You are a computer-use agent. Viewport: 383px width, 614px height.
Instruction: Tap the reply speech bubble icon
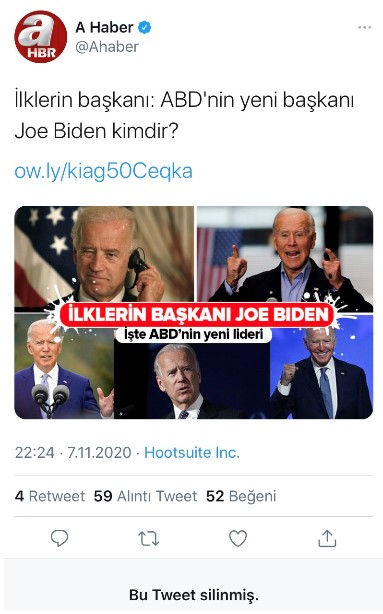tap(60, 538)
